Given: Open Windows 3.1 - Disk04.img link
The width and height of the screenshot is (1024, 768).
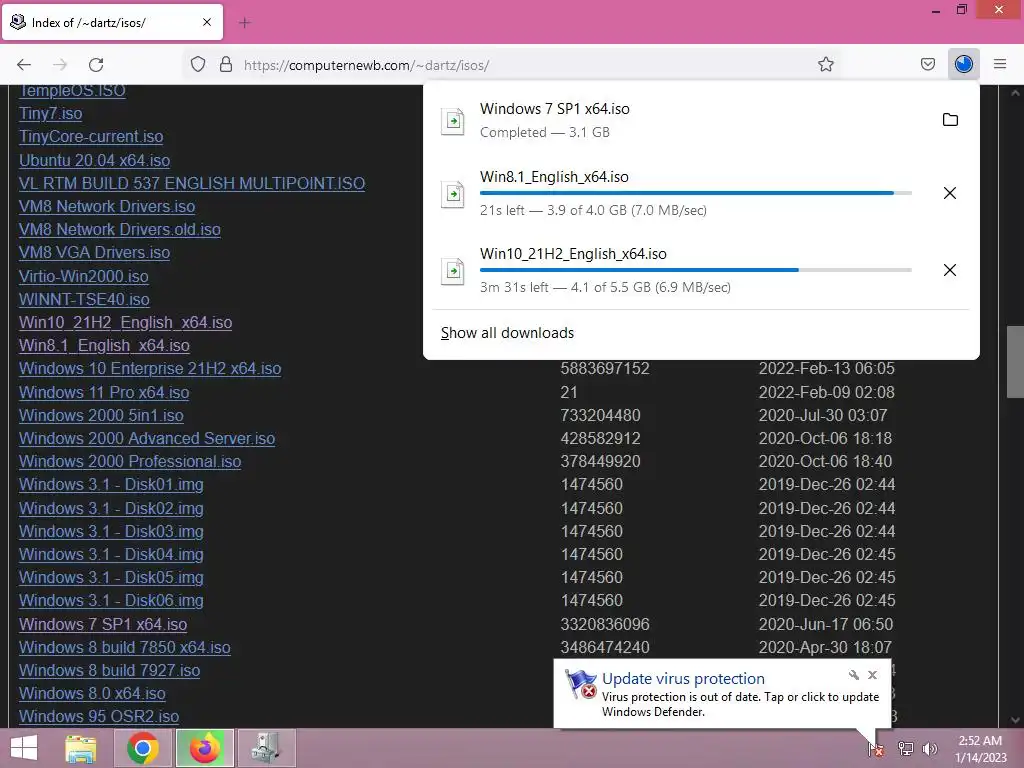Looking at the screenshot, I should point(111,555).
